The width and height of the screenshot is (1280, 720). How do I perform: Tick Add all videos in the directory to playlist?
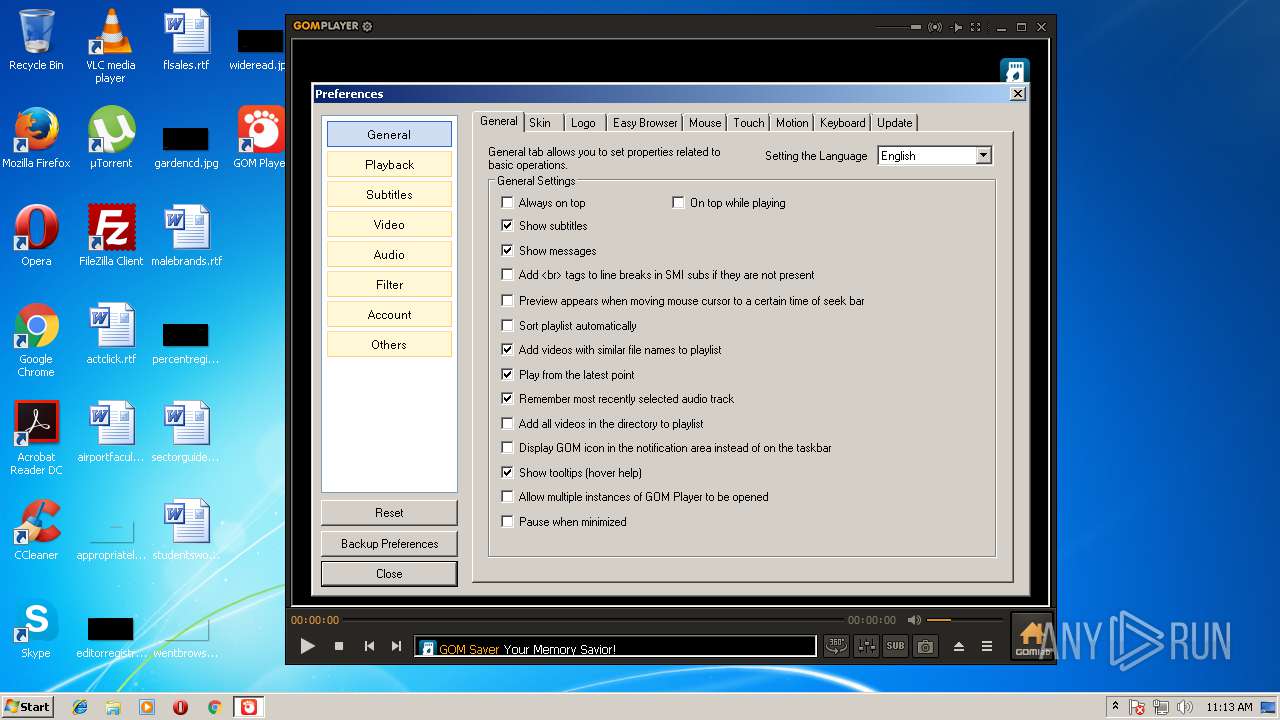point(507,424)
